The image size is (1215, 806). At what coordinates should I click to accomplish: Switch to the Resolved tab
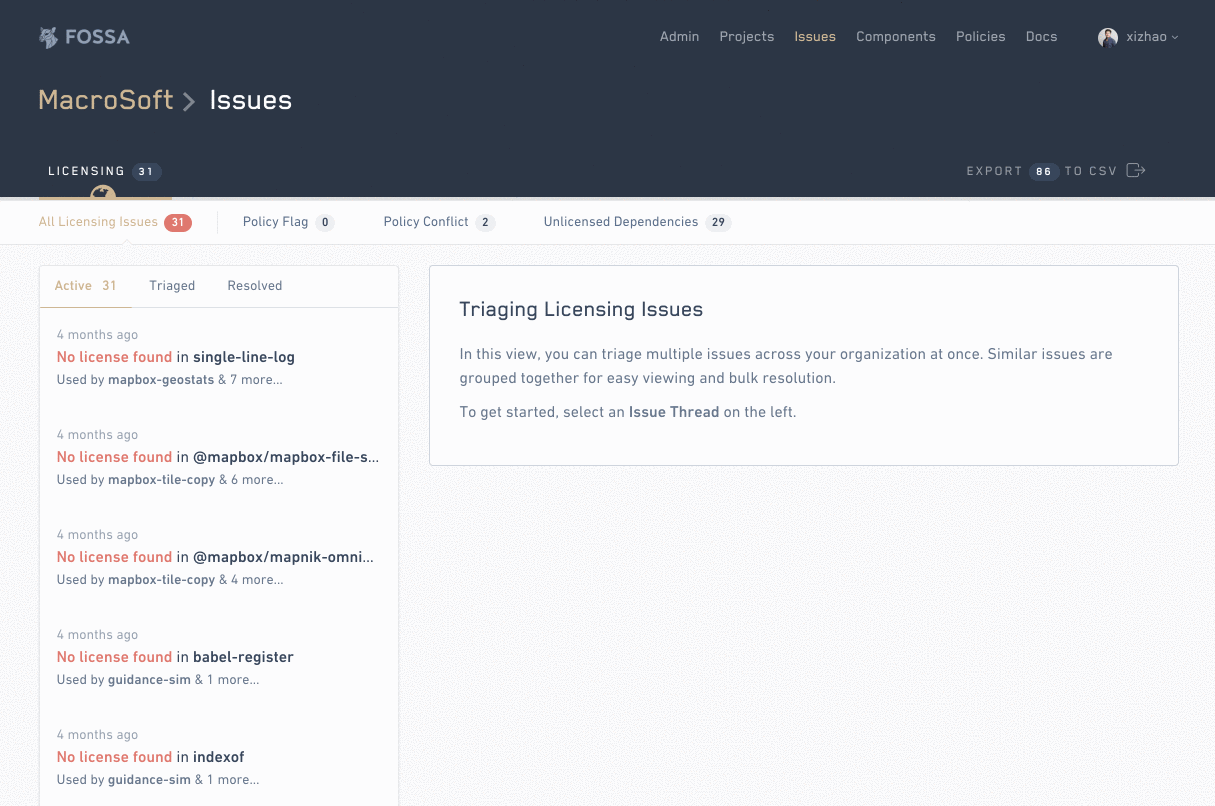click(255, 286)
